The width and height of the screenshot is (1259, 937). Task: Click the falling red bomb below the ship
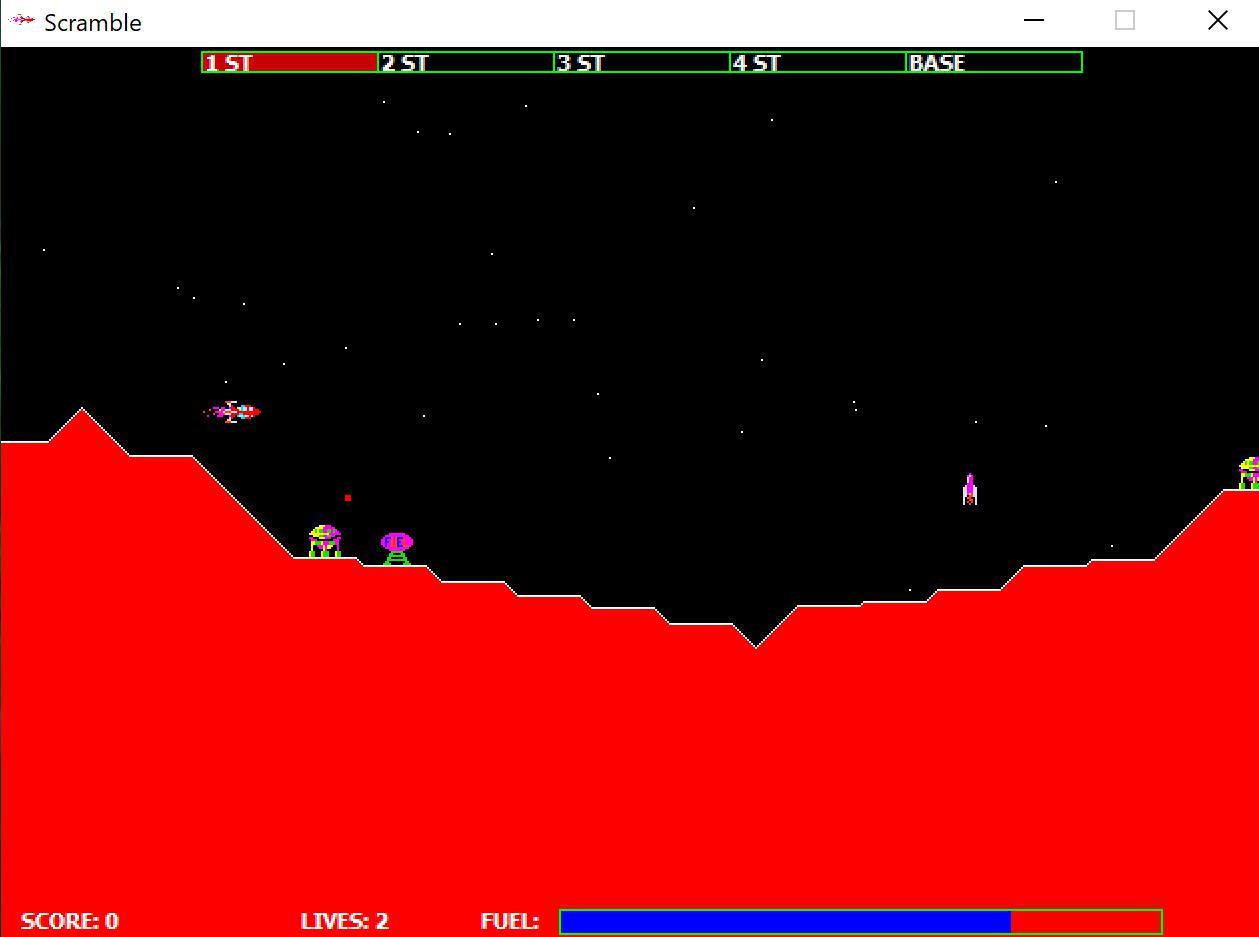point(347,497)
